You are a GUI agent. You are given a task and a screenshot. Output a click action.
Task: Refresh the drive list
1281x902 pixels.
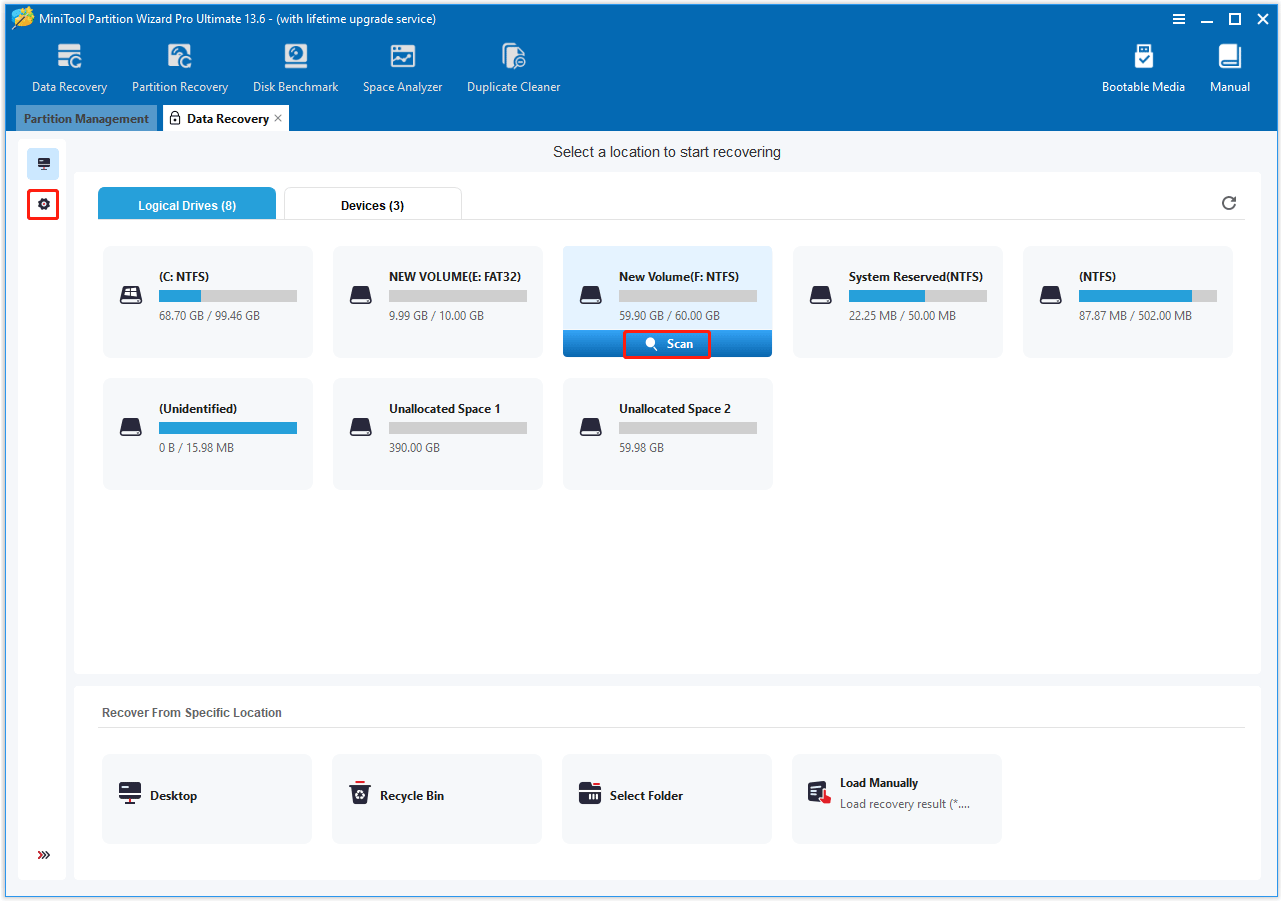point(1229,203)
